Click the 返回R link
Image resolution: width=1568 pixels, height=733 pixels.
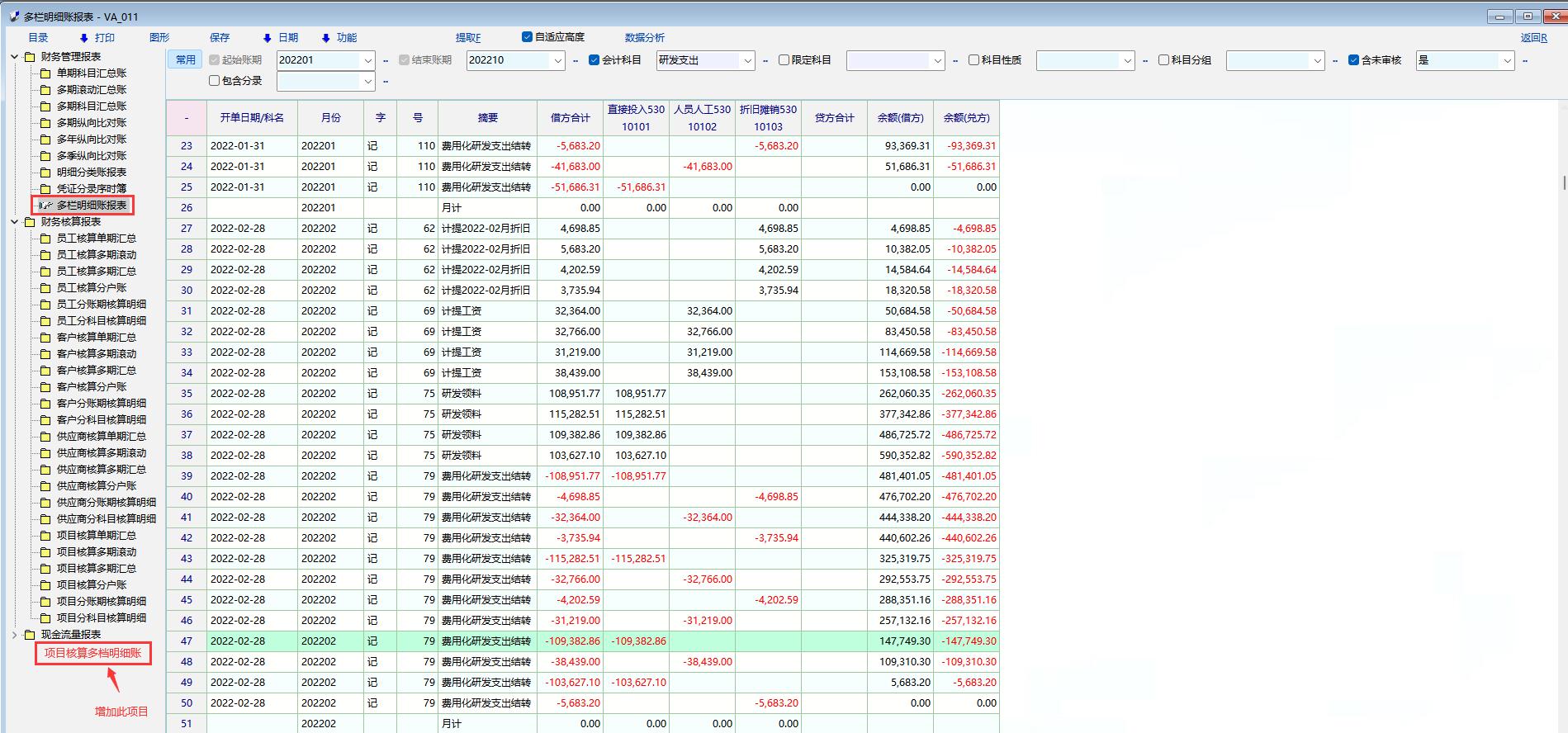tap(1533, 38)
